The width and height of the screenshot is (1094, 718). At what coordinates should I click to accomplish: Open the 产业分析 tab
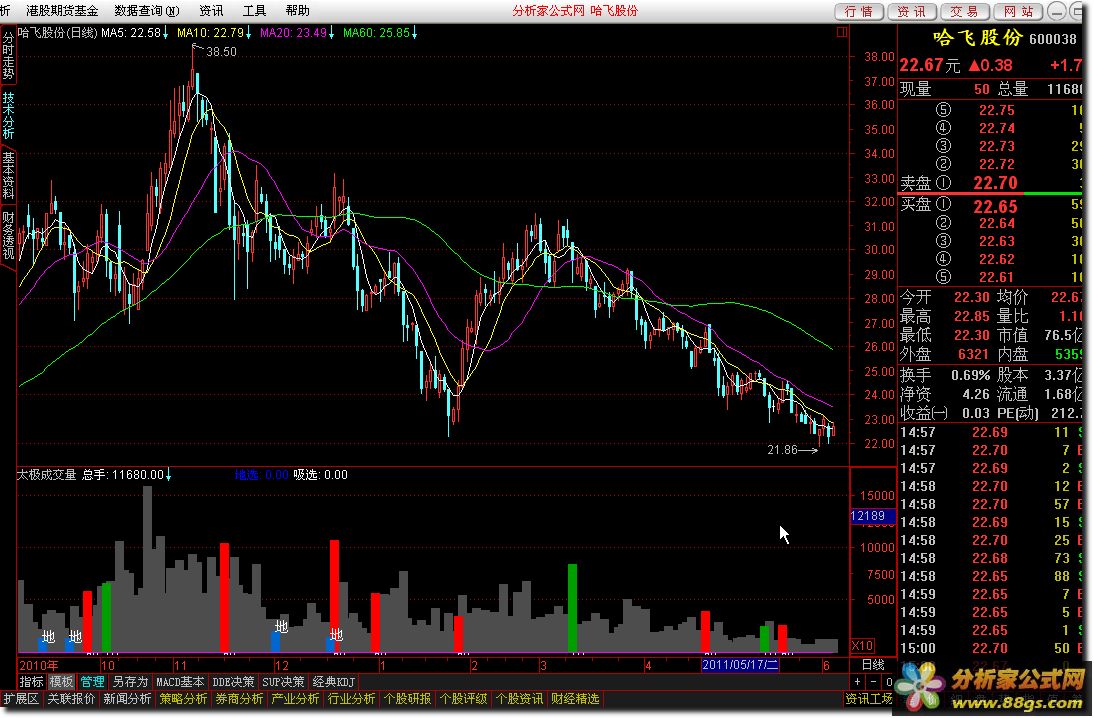pyautogui.click(x=295, y=698)
